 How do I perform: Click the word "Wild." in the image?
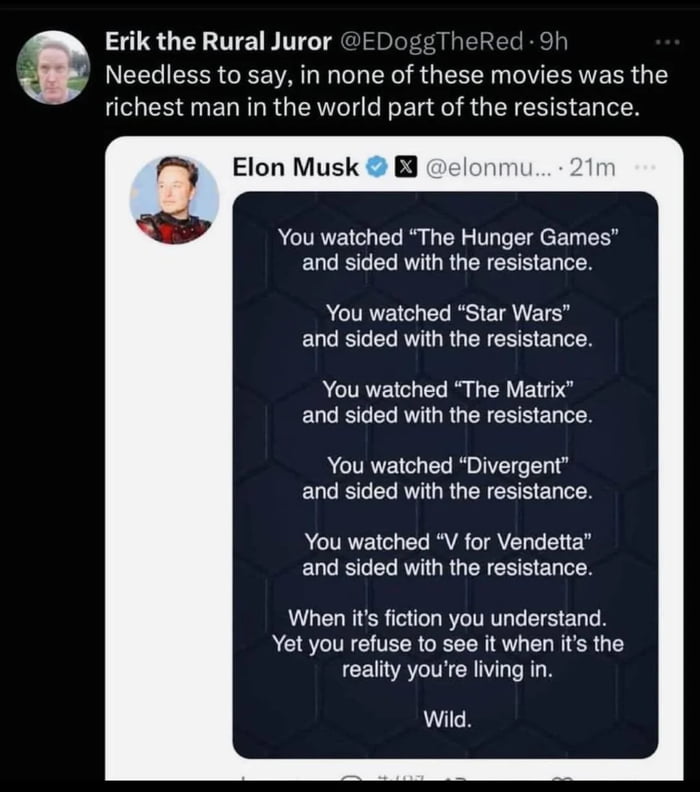(x=447, y=719)
